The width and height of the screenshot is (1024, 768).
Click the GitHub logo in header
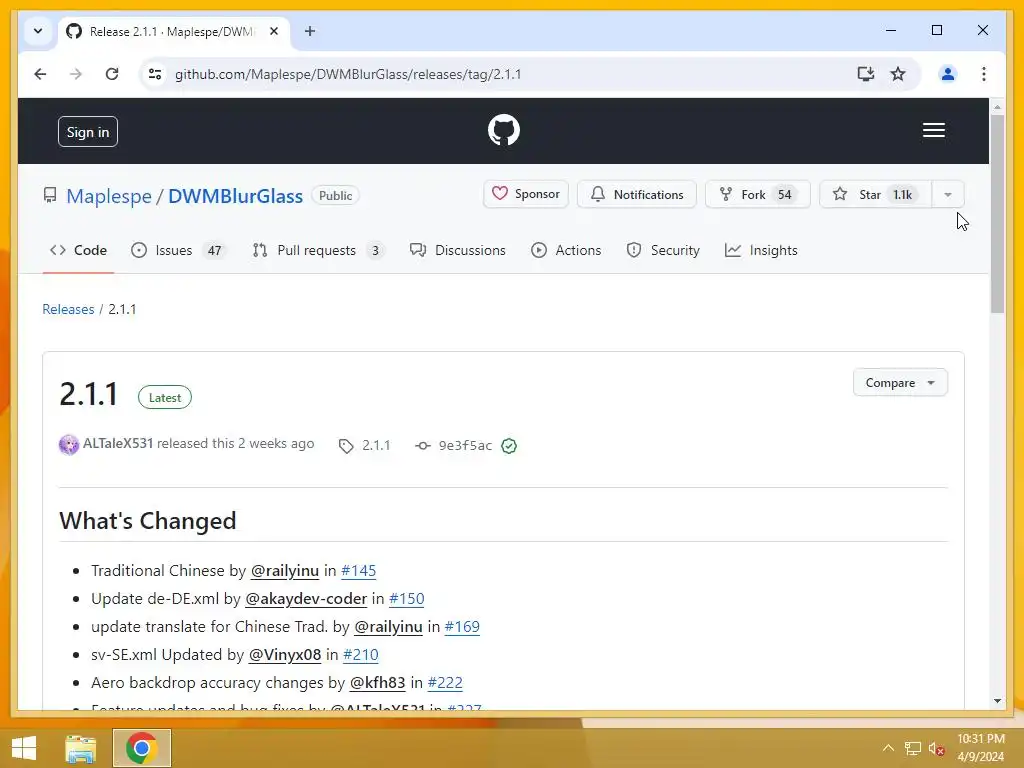[x=504, y=130]
